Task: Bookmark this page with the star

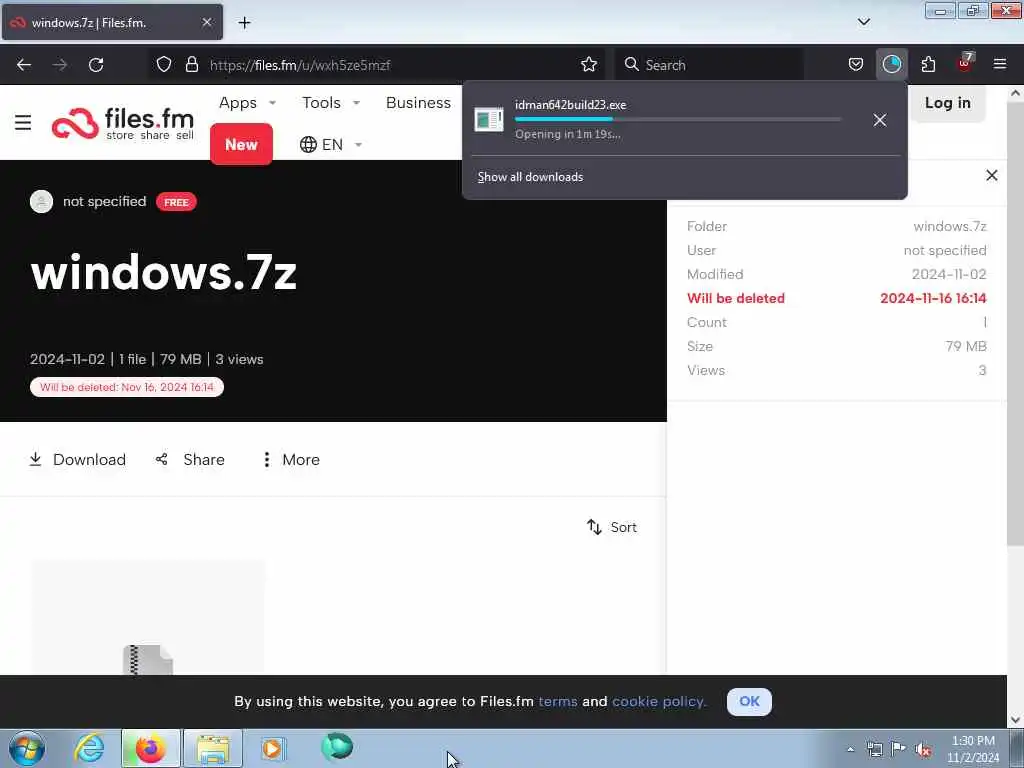Action: 588,65
